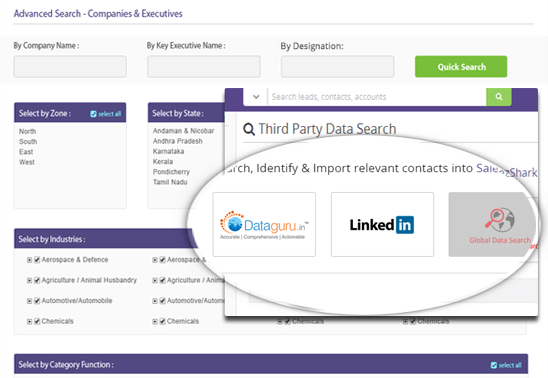Click the search leads, contacts, accounts box
The width and height of the screenshot is (548, 378).
point(377,97)
